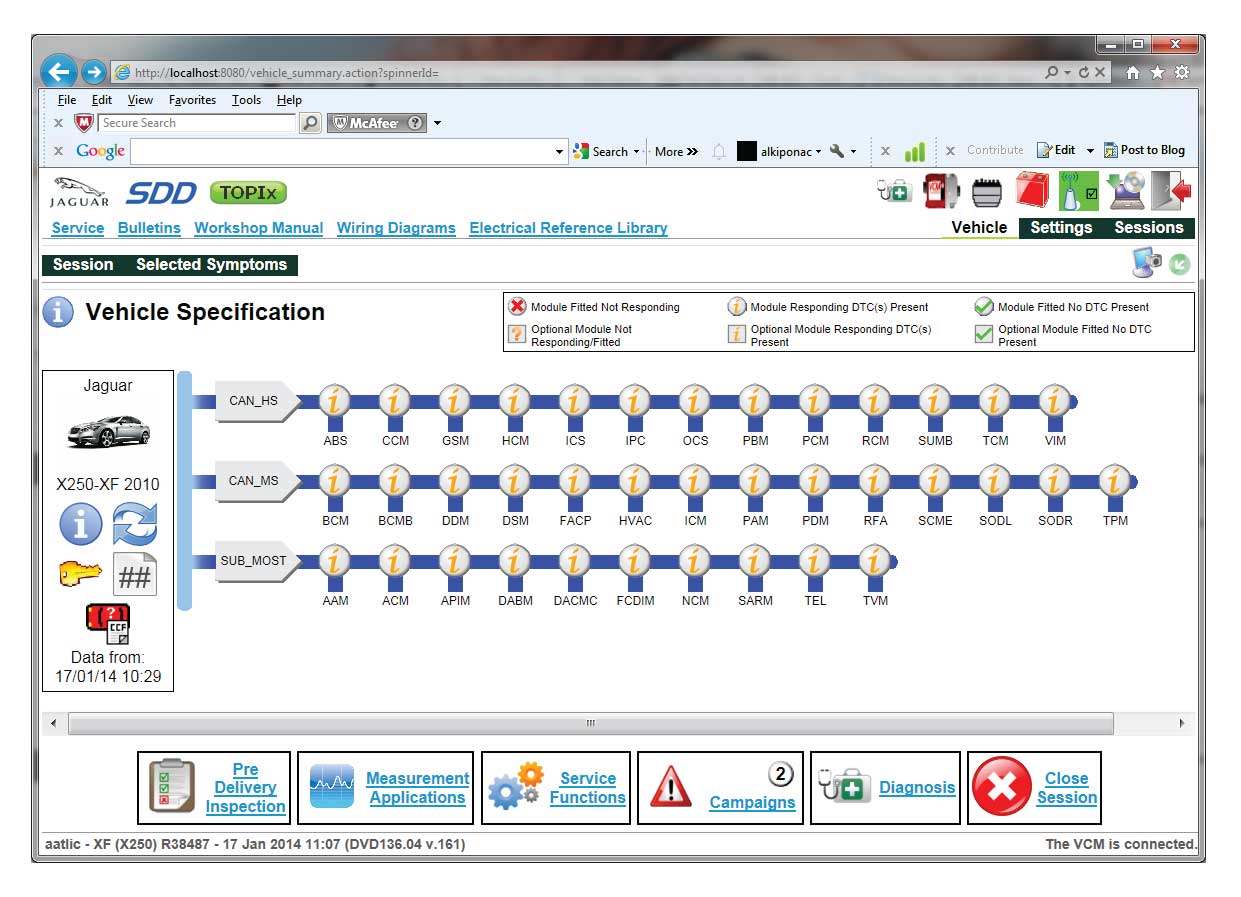Open the Tools menu

point(246,100)
